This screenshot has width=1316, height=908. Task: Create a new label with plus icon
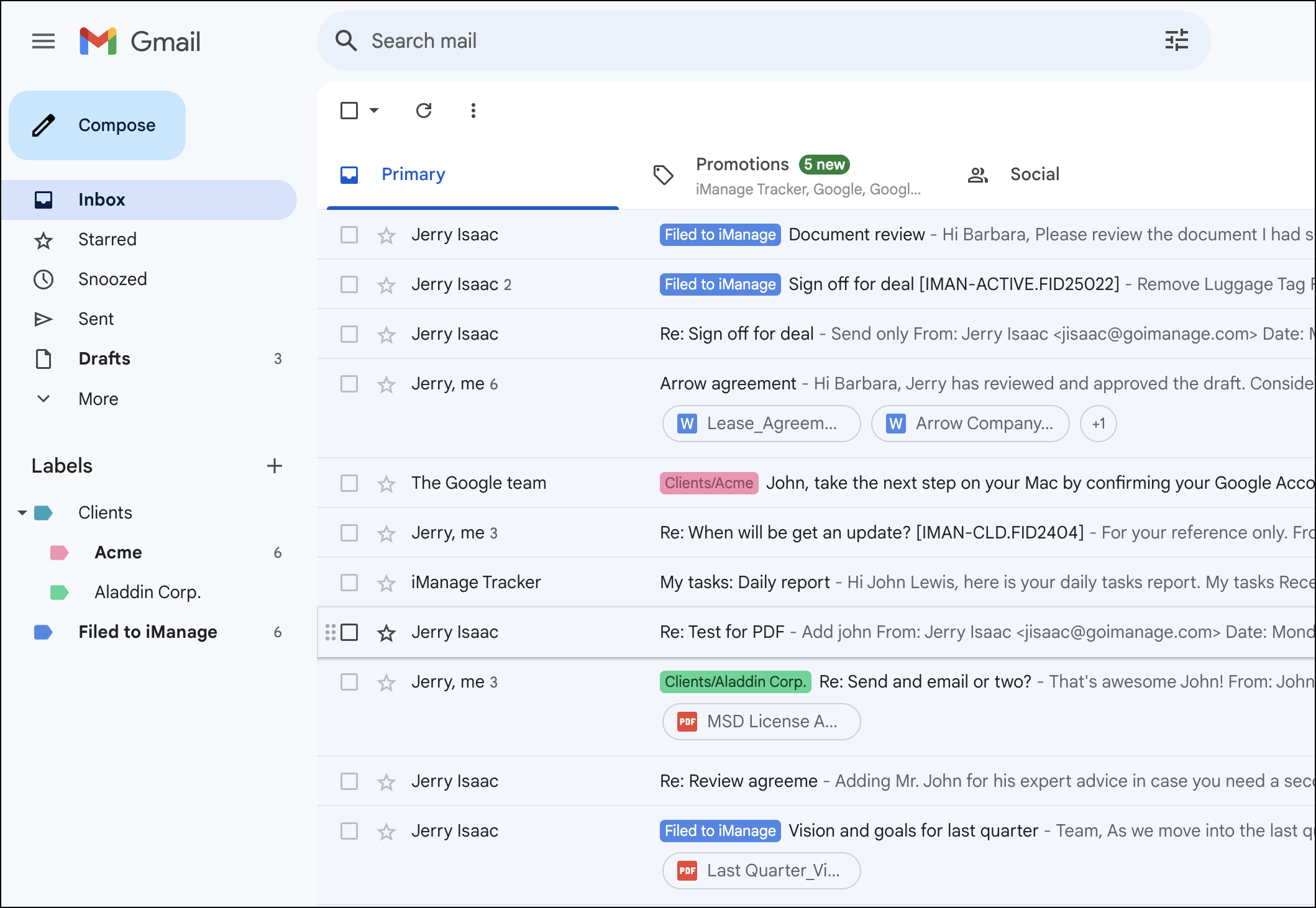click(275, 466)
